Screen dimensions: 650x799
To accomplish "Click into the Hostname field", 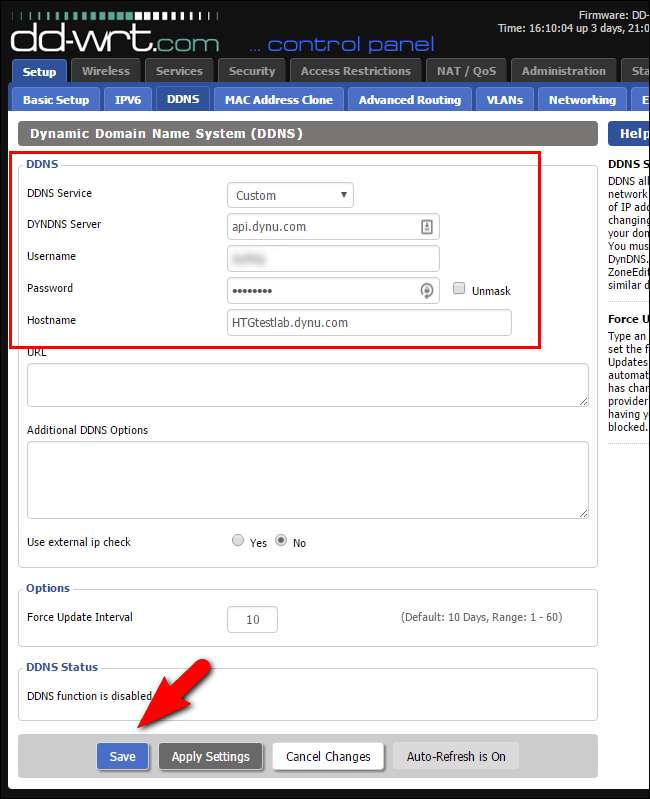I will pyautogui.click(x=369, y=323).
